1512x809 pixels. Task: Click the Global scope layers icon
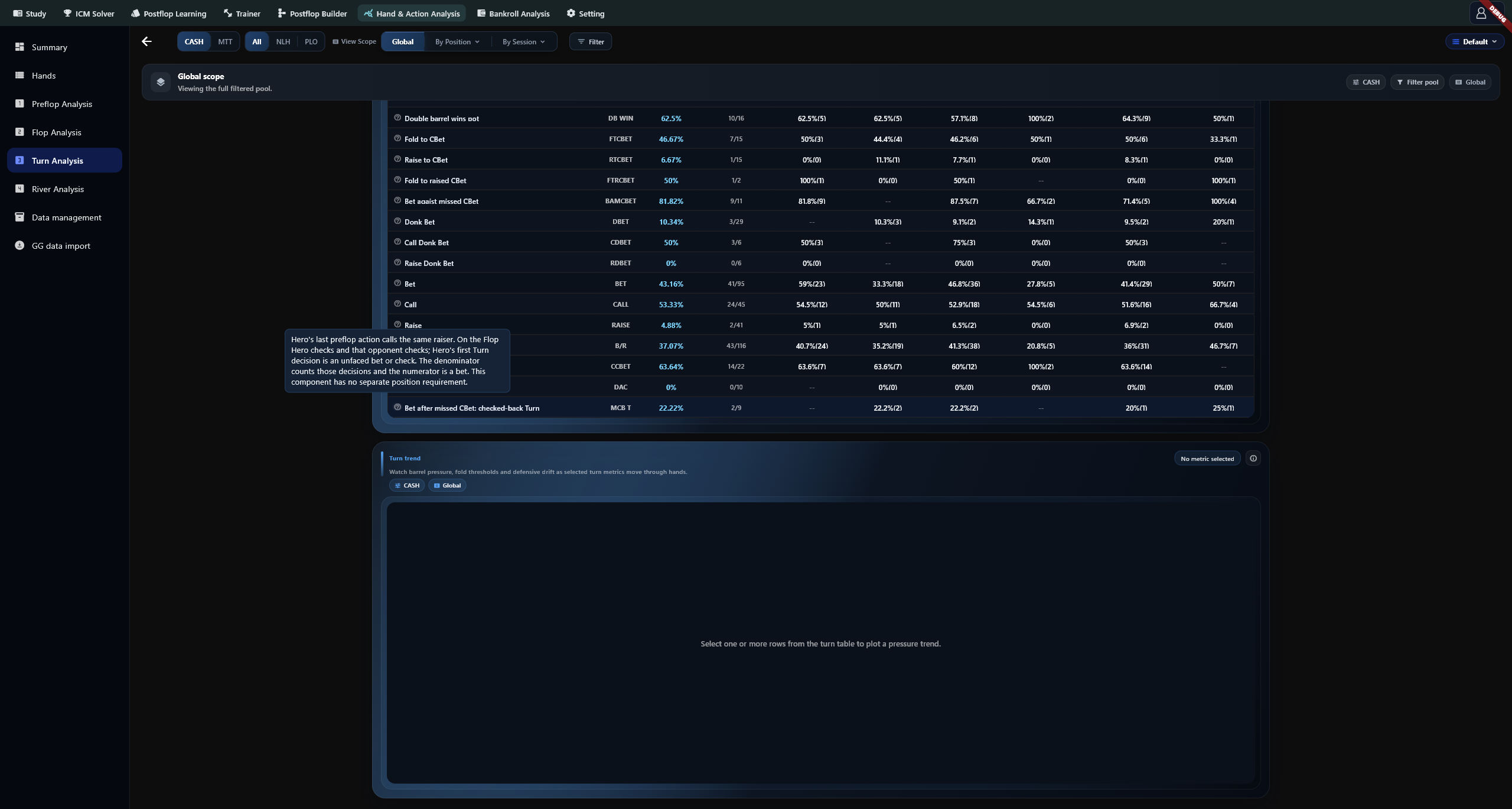(161, 82)
